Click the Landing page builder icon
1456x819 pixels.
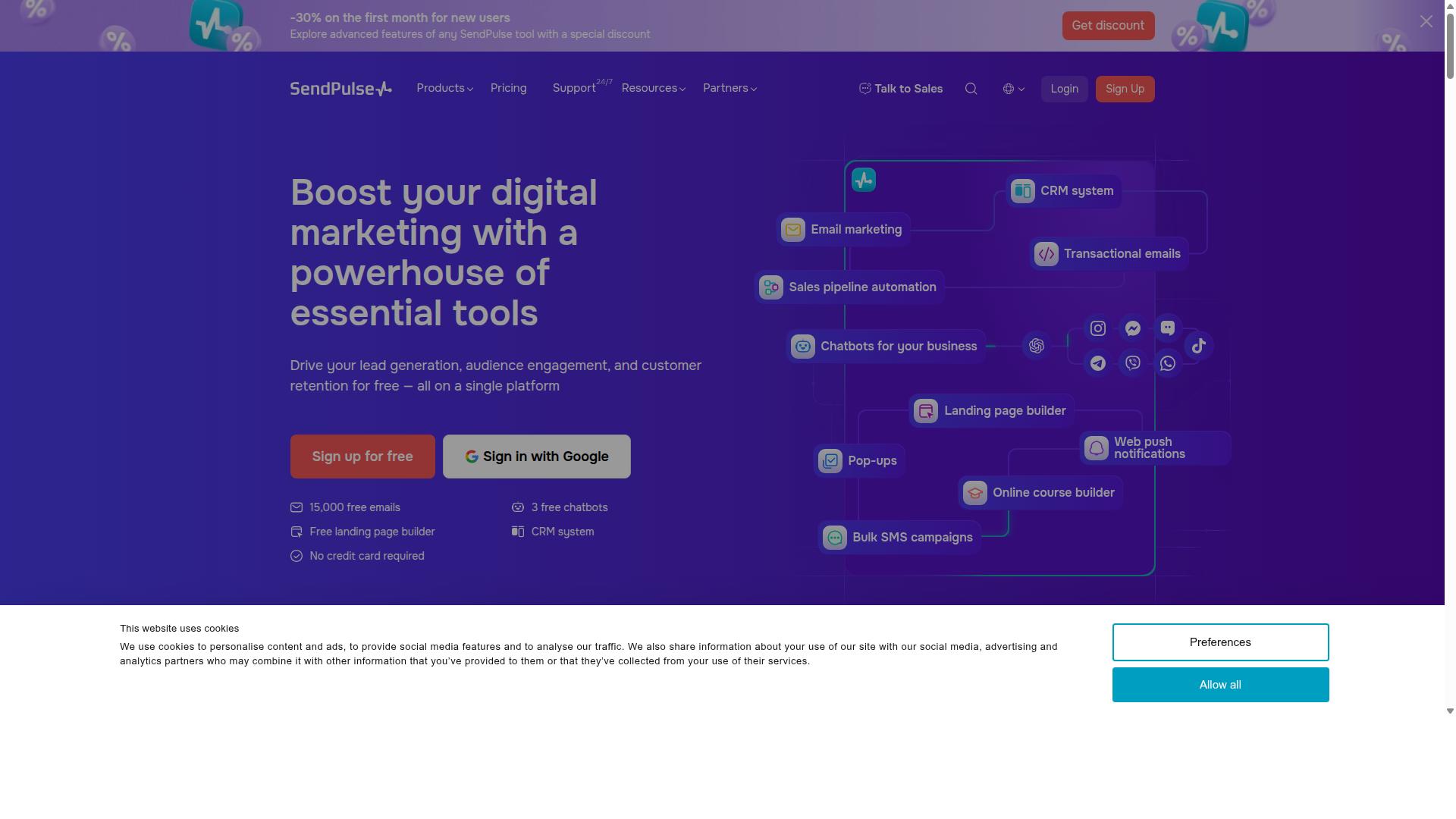(x=926, y=411)
